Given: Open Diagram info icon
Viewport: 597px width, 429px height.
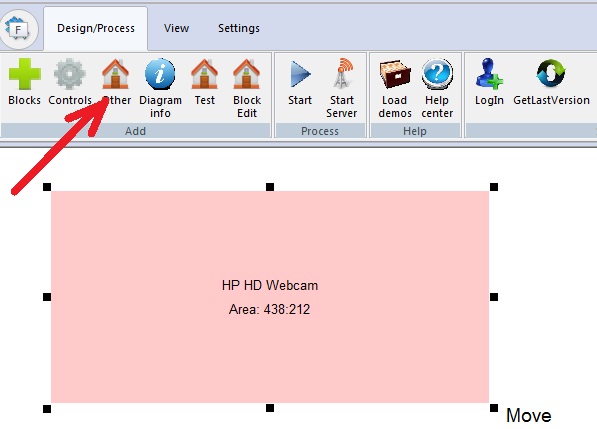Looking at the screenshot, I should click(x=160, y=74).
